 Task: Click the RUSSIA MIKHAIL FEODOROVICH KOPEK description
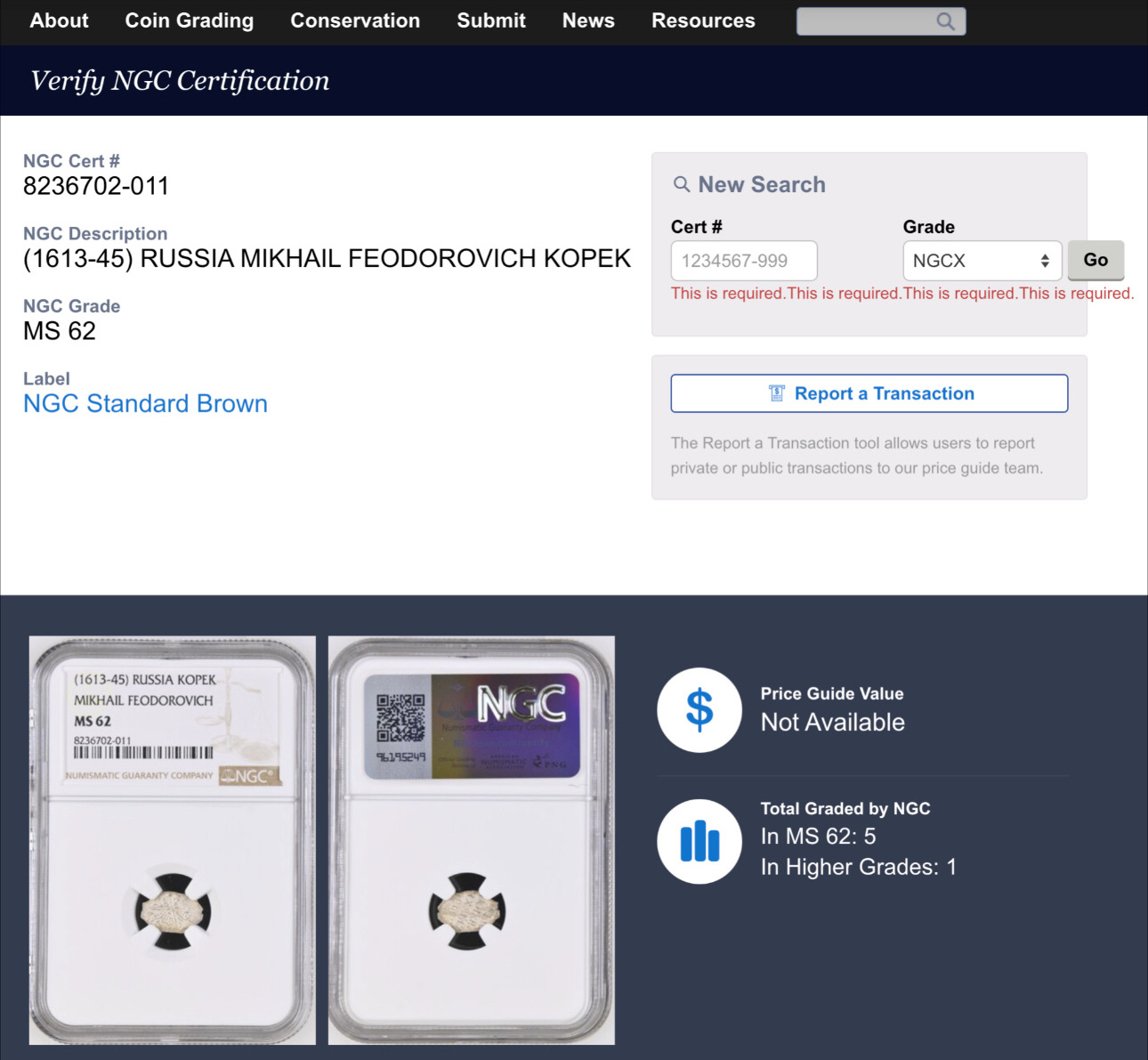(x=327, y=258)
